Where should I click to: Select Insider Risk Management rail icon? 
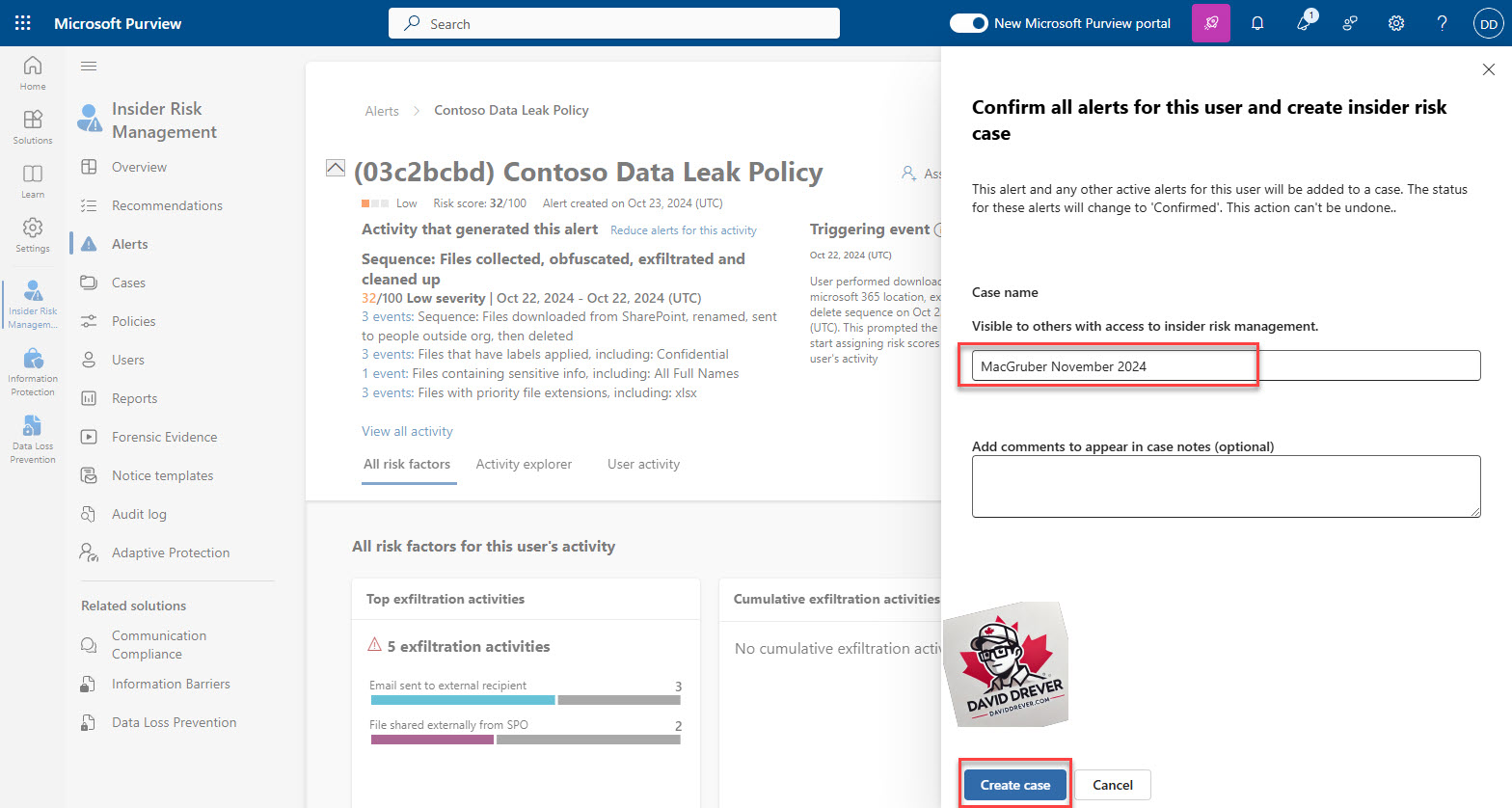(33, 304)
